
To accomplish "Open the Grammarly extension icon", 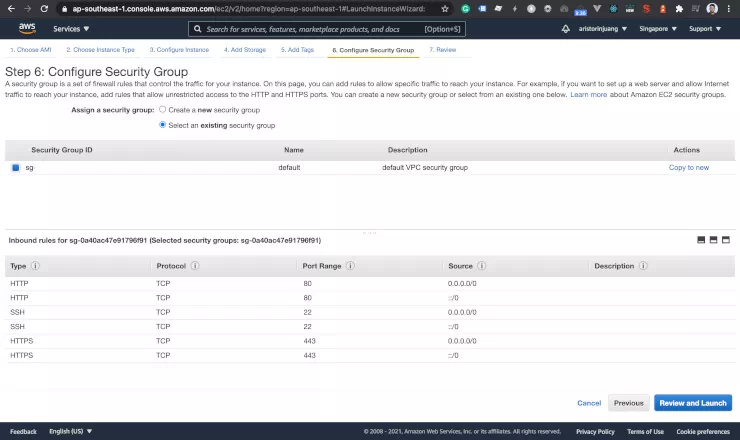I will click(465, 8).
